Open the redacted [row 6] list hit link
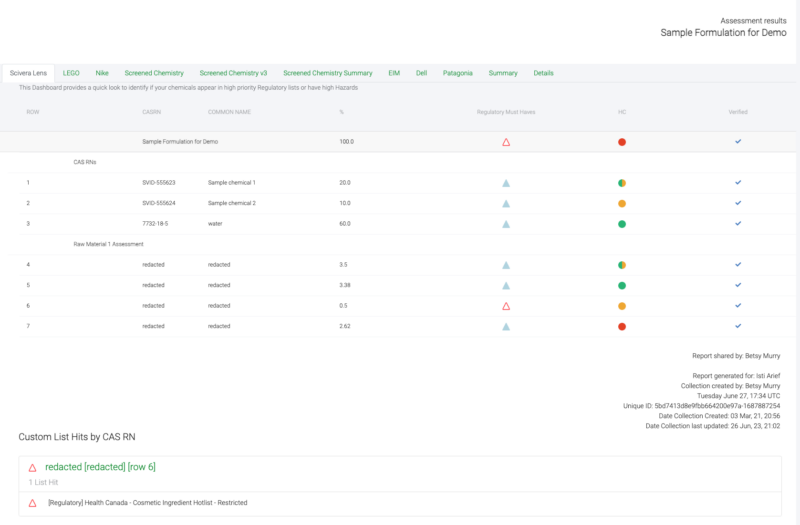 [x=100, y=467]
